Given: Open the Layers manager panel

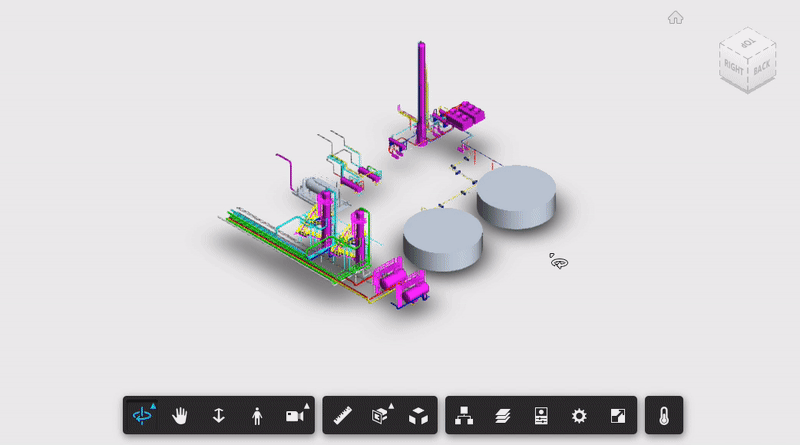Looking at the screenshot, I should pos(503,416).
